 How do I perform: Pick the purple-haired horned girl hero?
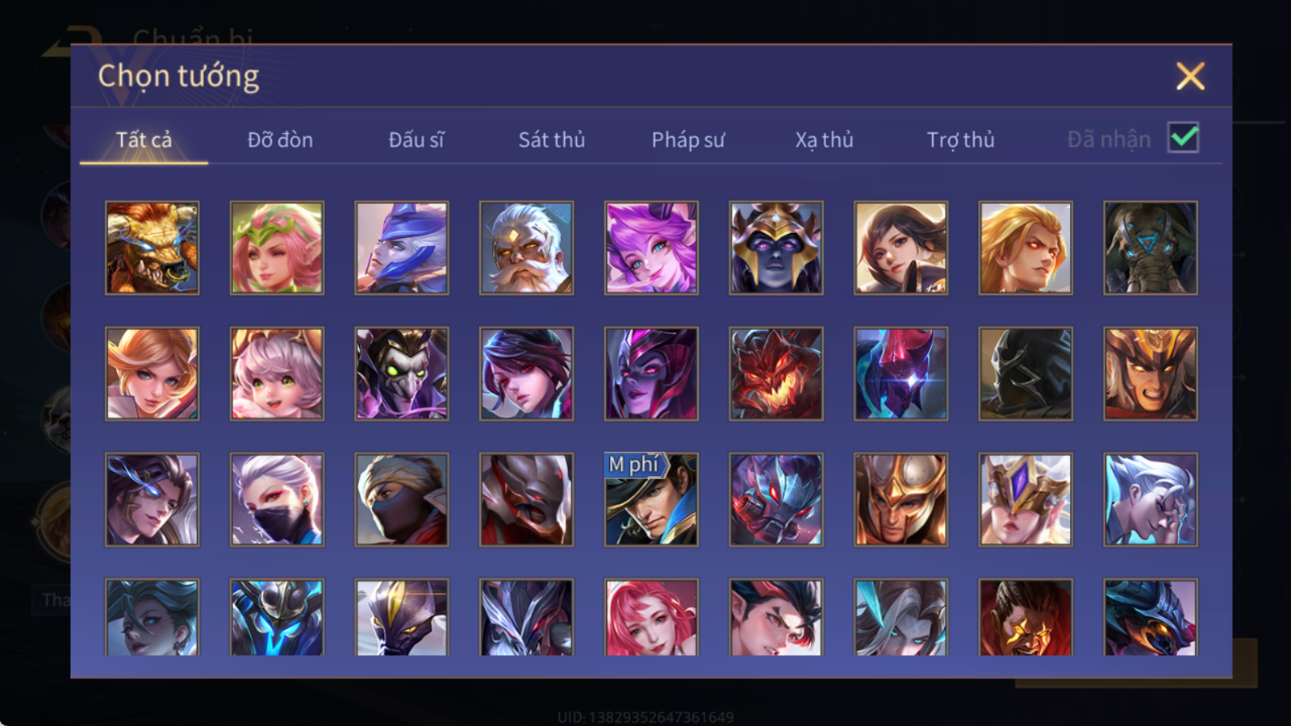pyautogui.click(x=651, y=248)
